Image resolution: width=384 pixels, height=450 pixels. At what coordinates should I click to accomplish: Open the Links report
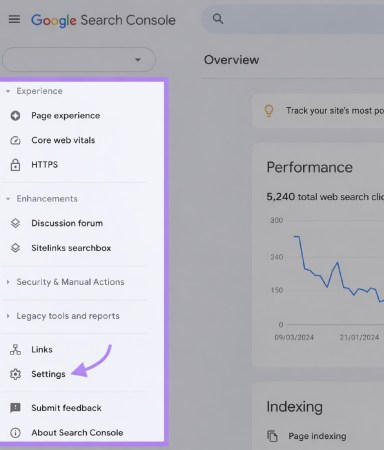pyautogui.click(x=42, y=350)
